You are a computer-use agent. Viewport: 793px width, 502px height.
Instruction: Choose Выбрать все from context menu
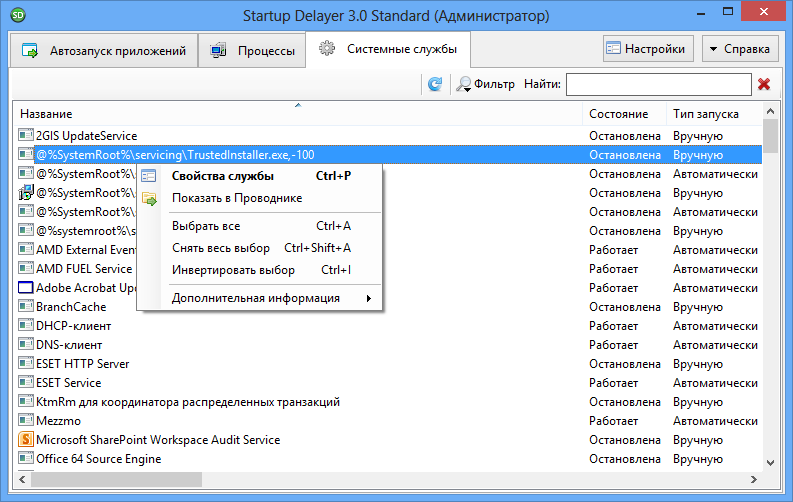point(206,226)
